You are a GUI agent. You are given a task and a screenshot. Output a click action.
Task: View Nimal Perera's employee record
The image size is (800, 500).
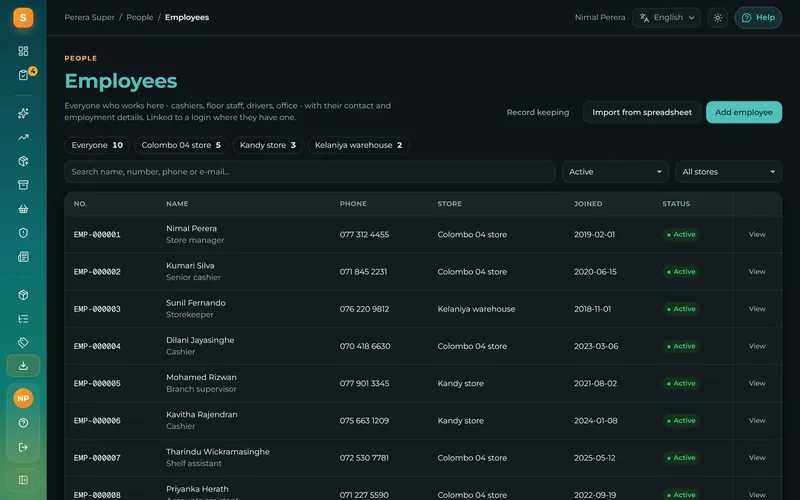[757, 235]
